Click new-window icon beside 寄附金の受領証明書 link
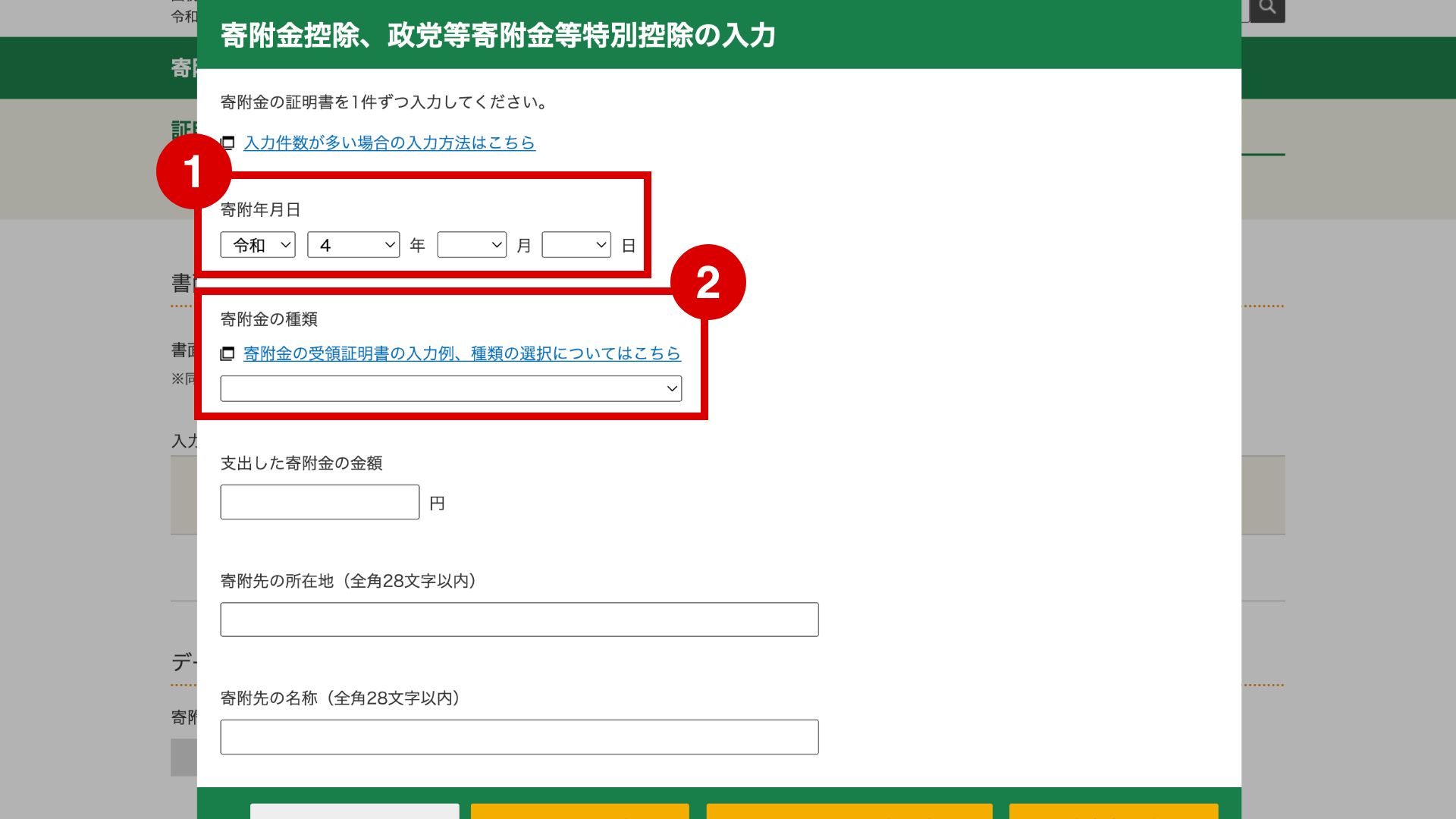Screen dimensions: 1456x819 pyautogui.click(x=227, y=353)
